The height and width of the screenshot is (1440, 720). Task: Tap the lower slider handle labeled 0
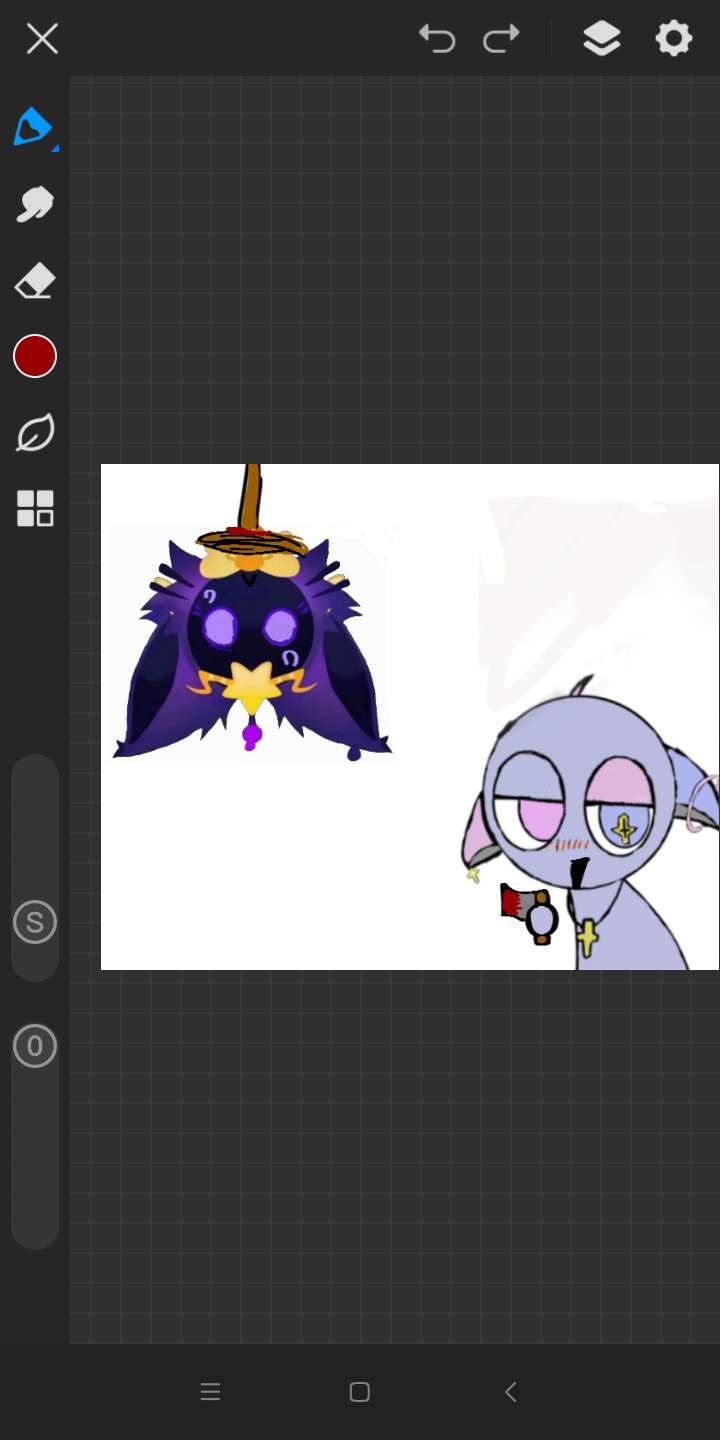pyautogui.click(x=35, y=1046)
